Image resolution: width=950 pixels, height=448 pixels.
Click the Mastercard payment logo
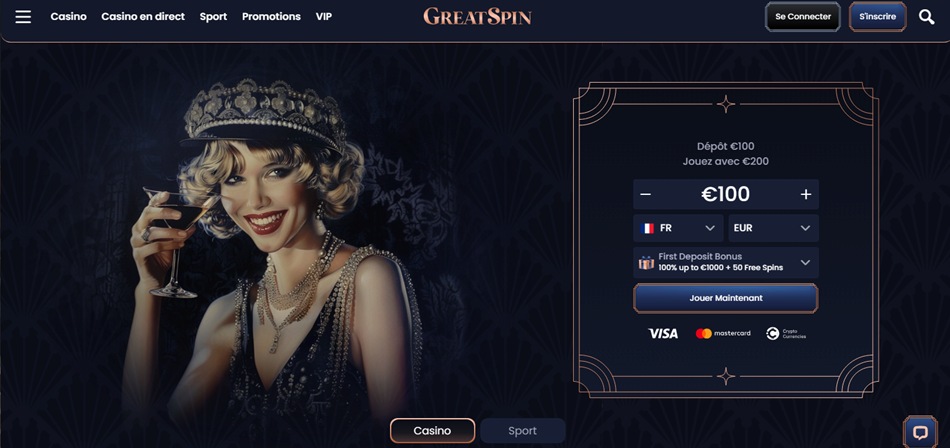tap(723, 333)
